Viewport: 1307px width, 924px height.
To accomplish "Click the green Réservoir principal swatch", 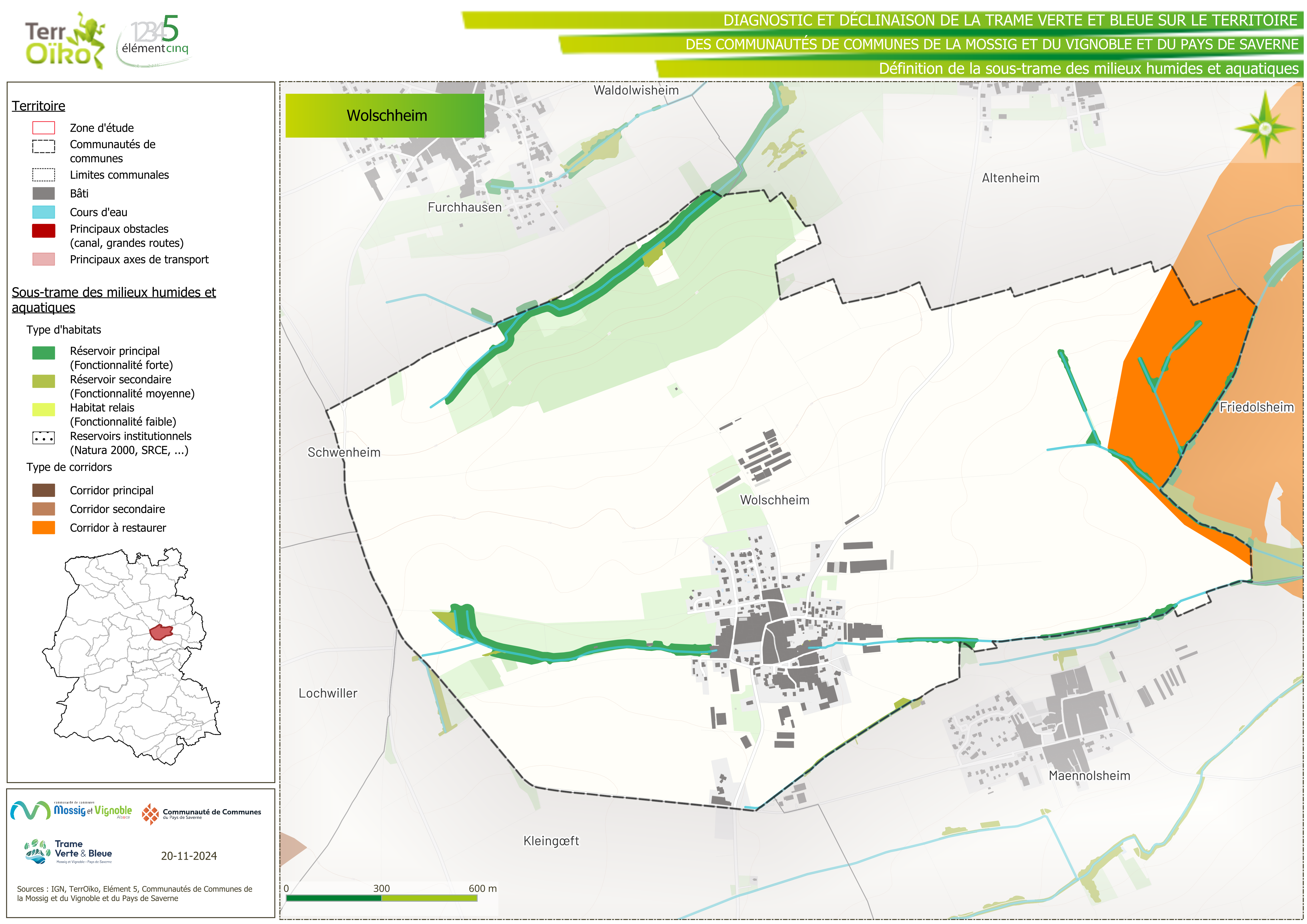I will point(43,353).
